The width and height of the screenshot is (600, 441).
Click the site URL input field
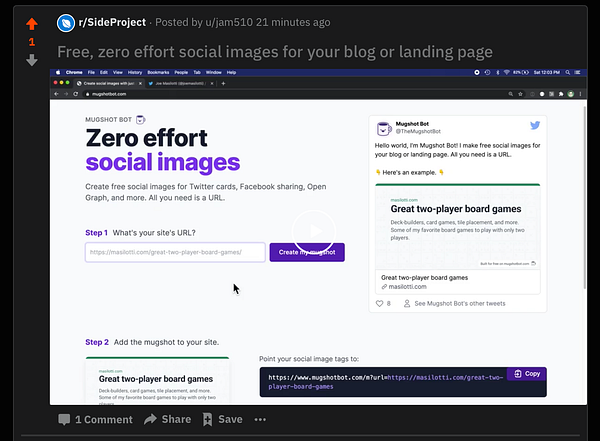[x=175, y=252]
